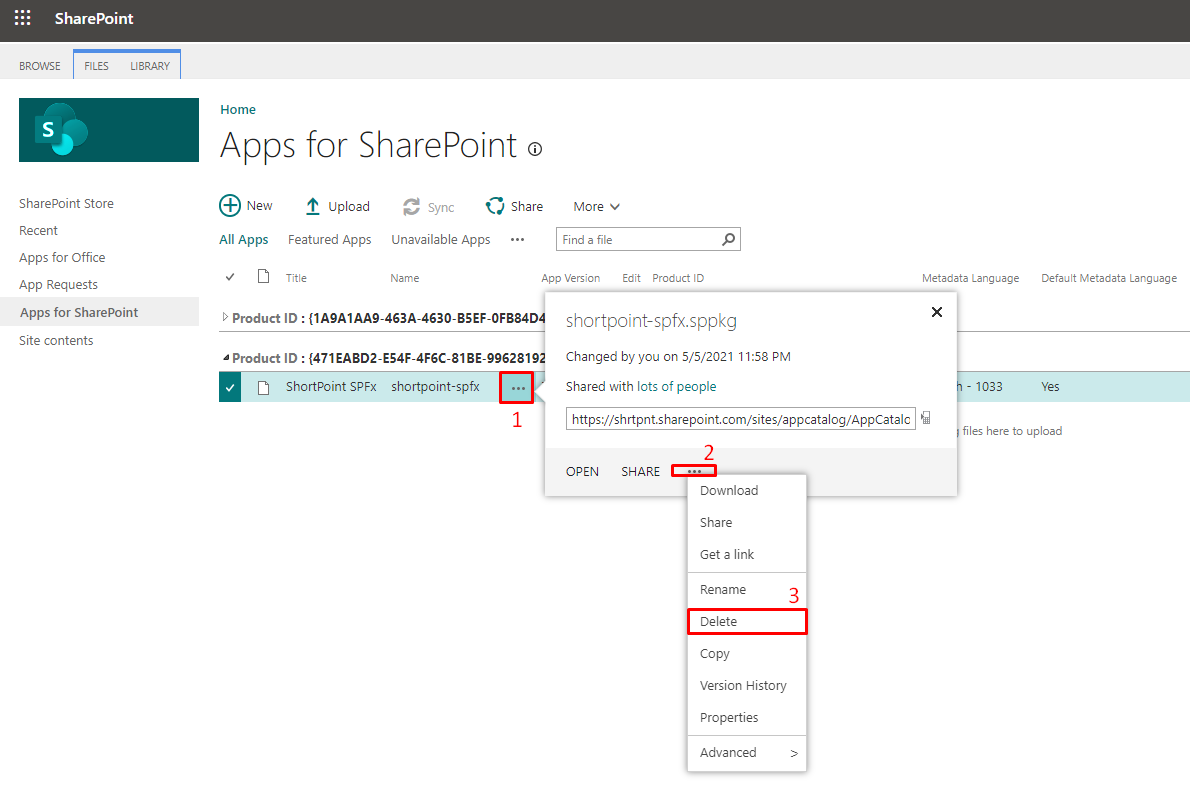Open Recent in sidebar

pos(38,231)
